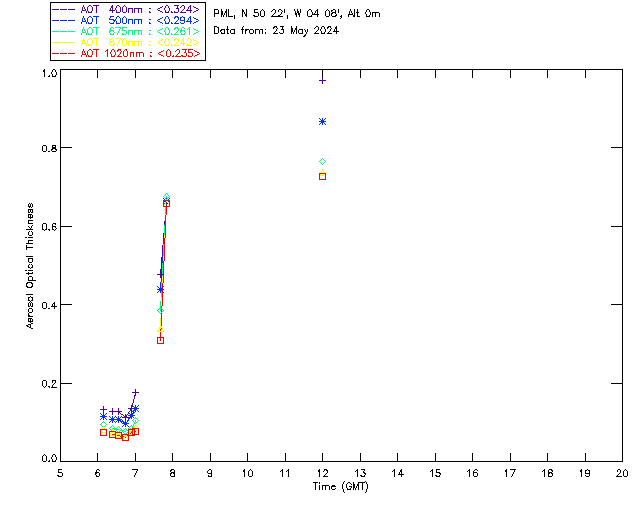
Task: Click the AOT 675nm legend entry
Action: [x=126, y=31]
